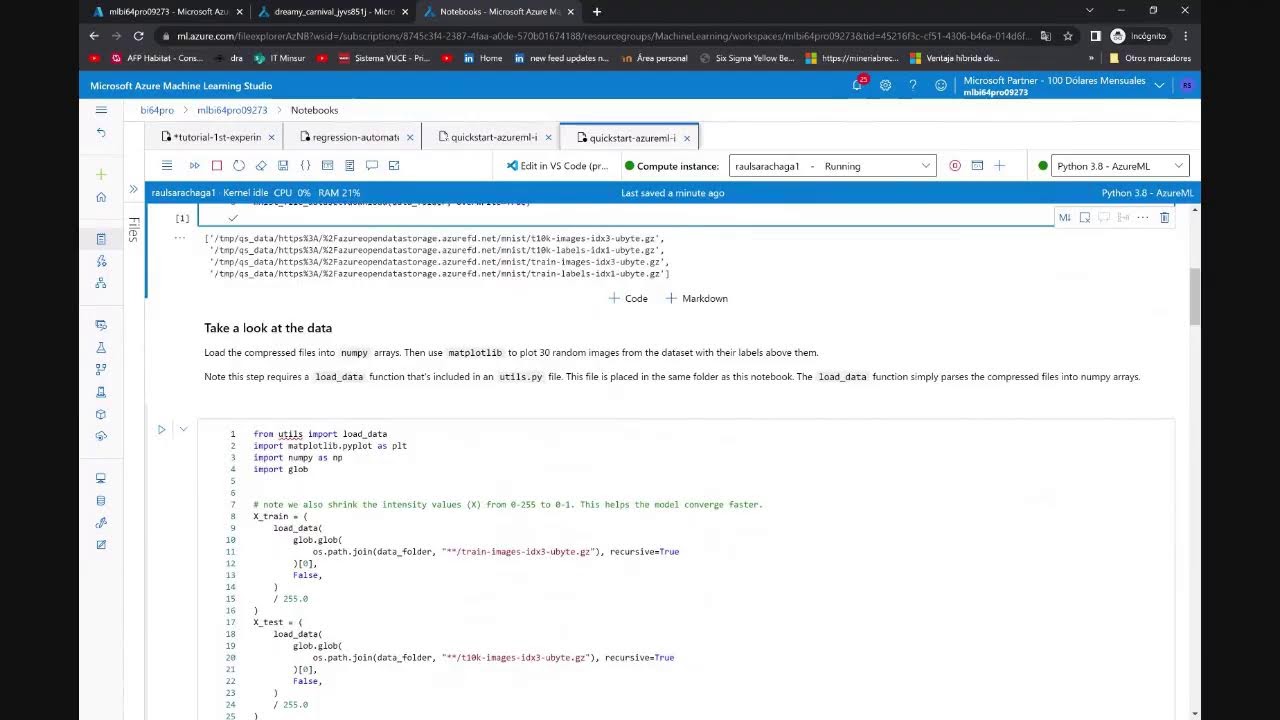The image size is (1280, 720).
Task: Select the dreamy_carnival browser tab
Action: tap(334, 11)
